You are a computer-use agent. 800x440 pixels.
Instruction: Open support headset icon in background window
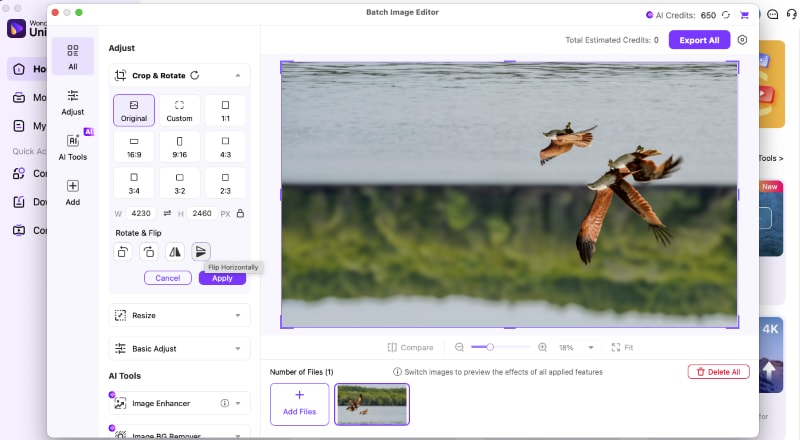(791, 14)
